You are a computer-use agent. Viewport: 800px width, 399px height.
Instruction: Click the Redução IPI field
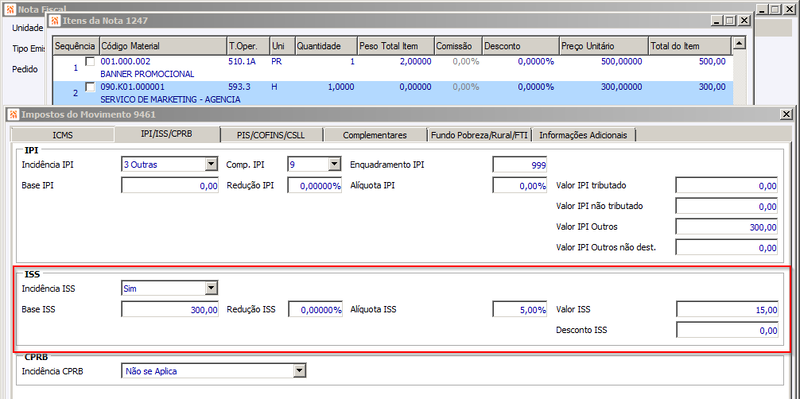click(315, 186)
